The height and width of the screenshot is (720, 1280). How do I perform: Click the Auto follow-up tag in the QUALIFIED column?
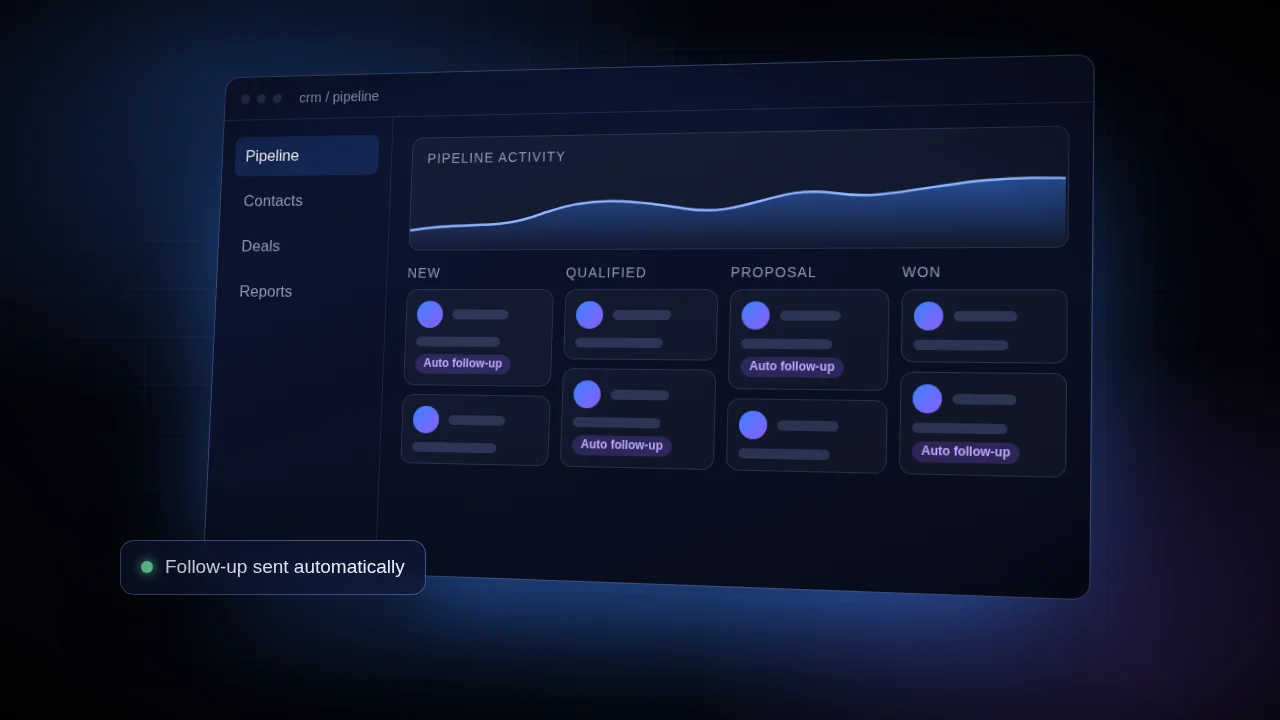coord(622,445)
